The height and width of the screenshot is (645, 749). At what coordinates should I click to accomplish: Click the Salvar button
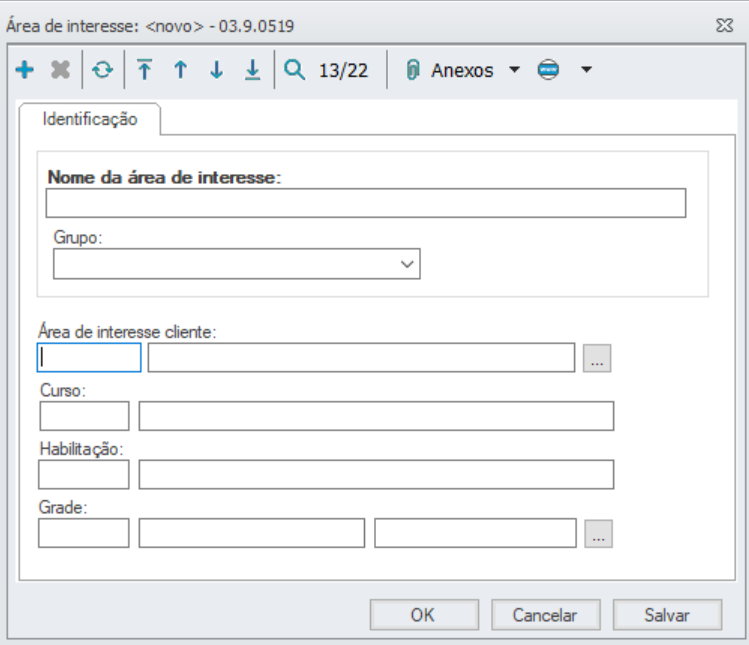(667, 615)
